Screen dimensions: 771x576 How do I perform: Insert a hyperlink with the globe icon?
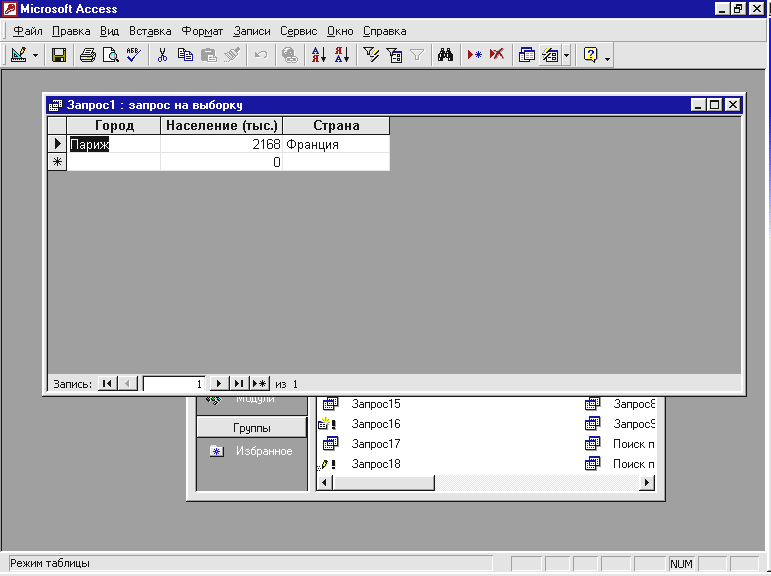pyautogui.click(x=290, y=55)
